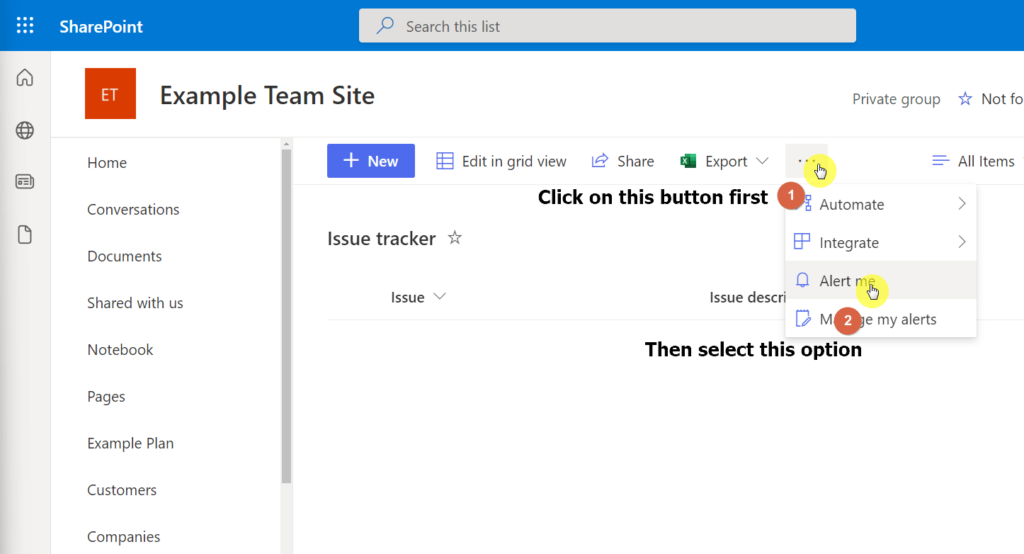This screenshot has height=554, width=1024.
Task: Open Example Plan navigation link
Action: tap(131, 444)
